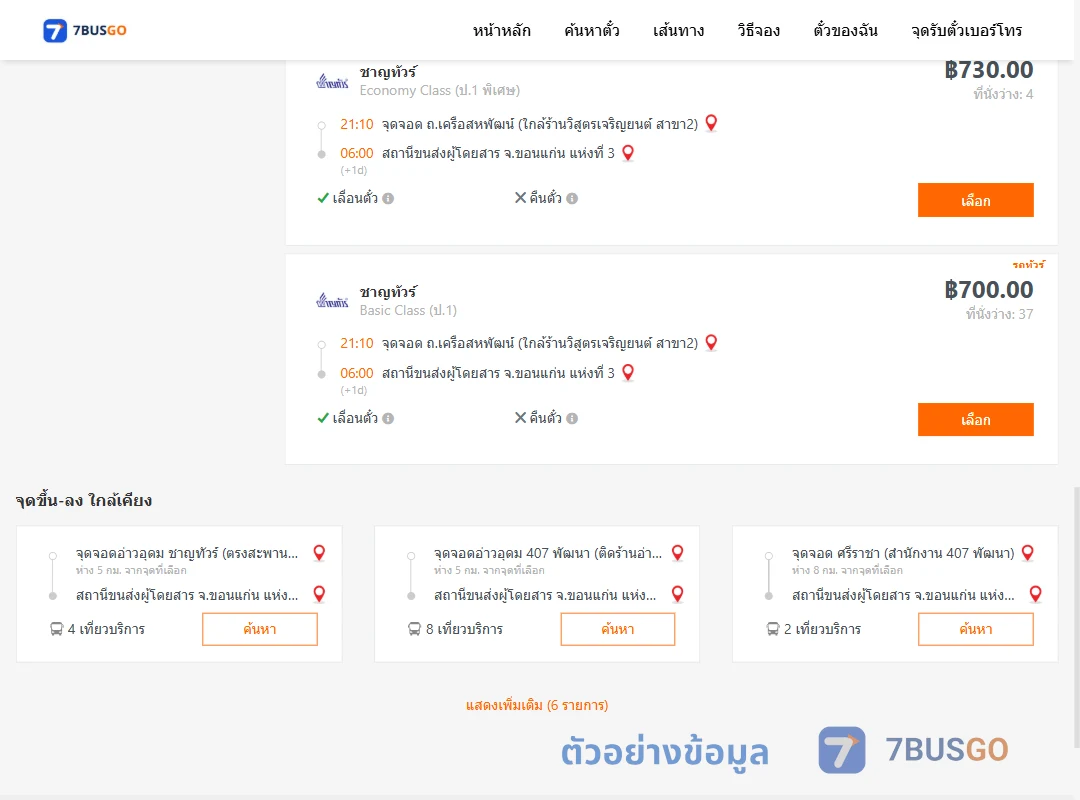Click the ฿730.00 price text
Image resolution: width=1080 pixels, height=800 pixels.
pyautogui.click(x=988, y=70)
